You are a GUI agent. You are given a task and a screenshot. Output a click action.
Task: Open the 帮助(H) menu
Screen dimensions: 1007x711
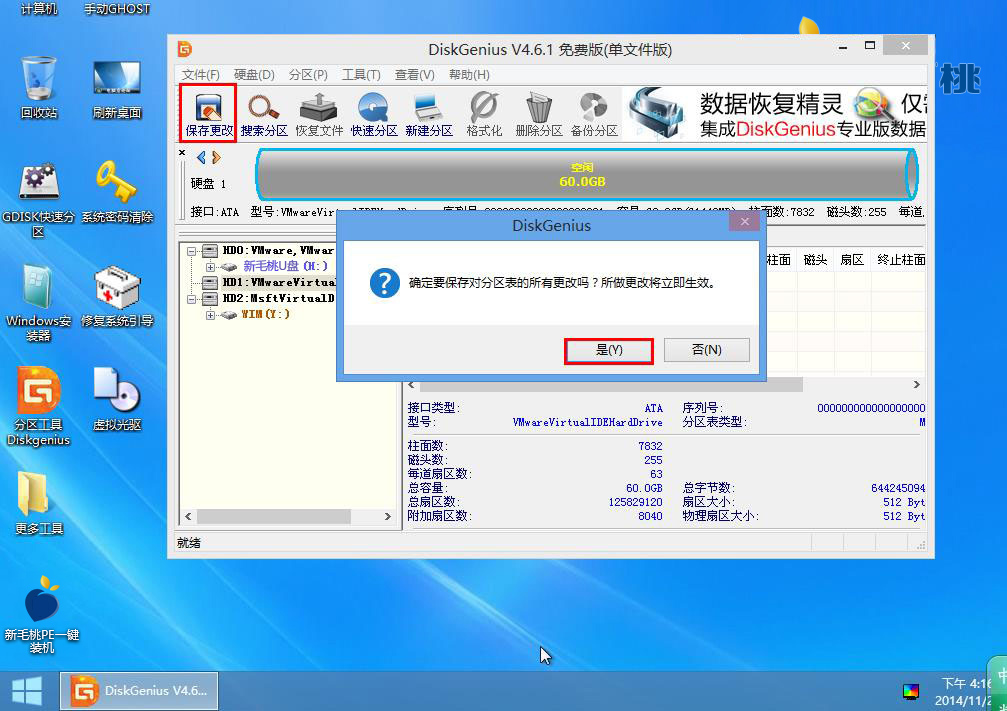469,75
